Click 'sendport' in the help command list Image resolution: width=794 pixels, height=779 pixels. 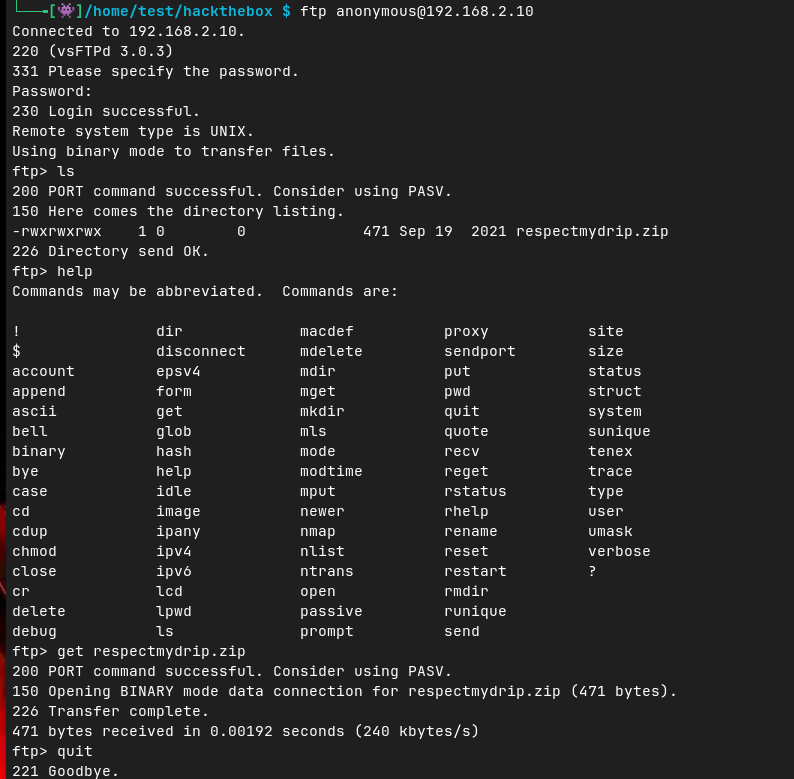480,351
